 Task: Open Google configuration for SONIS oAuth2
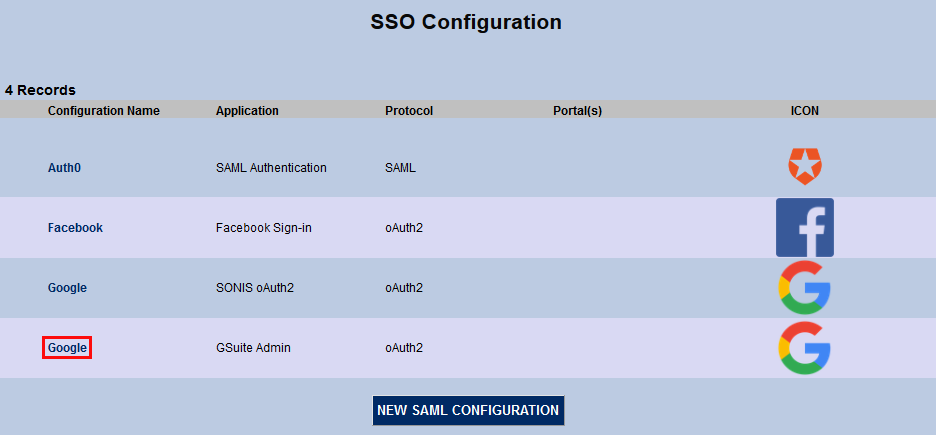(67, 288)
